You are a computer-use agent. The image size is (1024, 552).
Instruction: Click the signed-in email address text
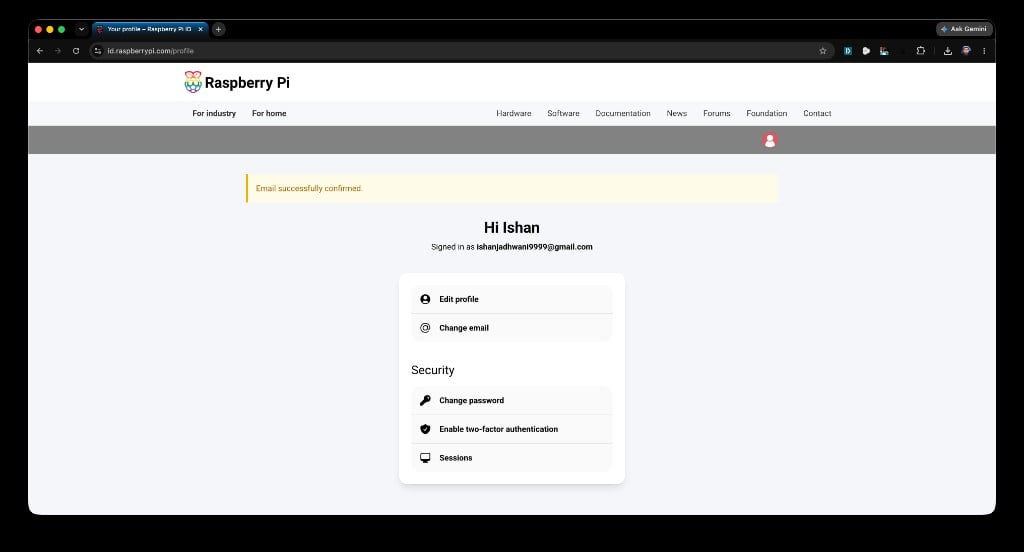534,247
